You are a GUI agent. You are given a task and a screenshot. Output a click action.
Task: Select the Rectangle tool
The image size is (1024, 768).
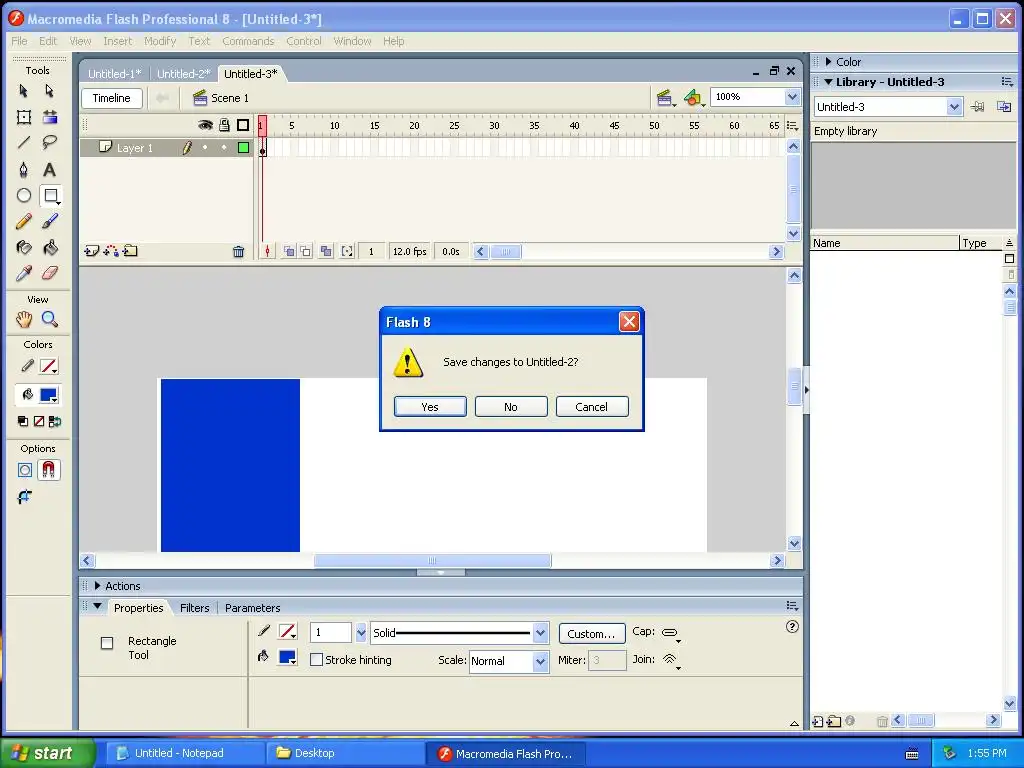click(50, 195)
